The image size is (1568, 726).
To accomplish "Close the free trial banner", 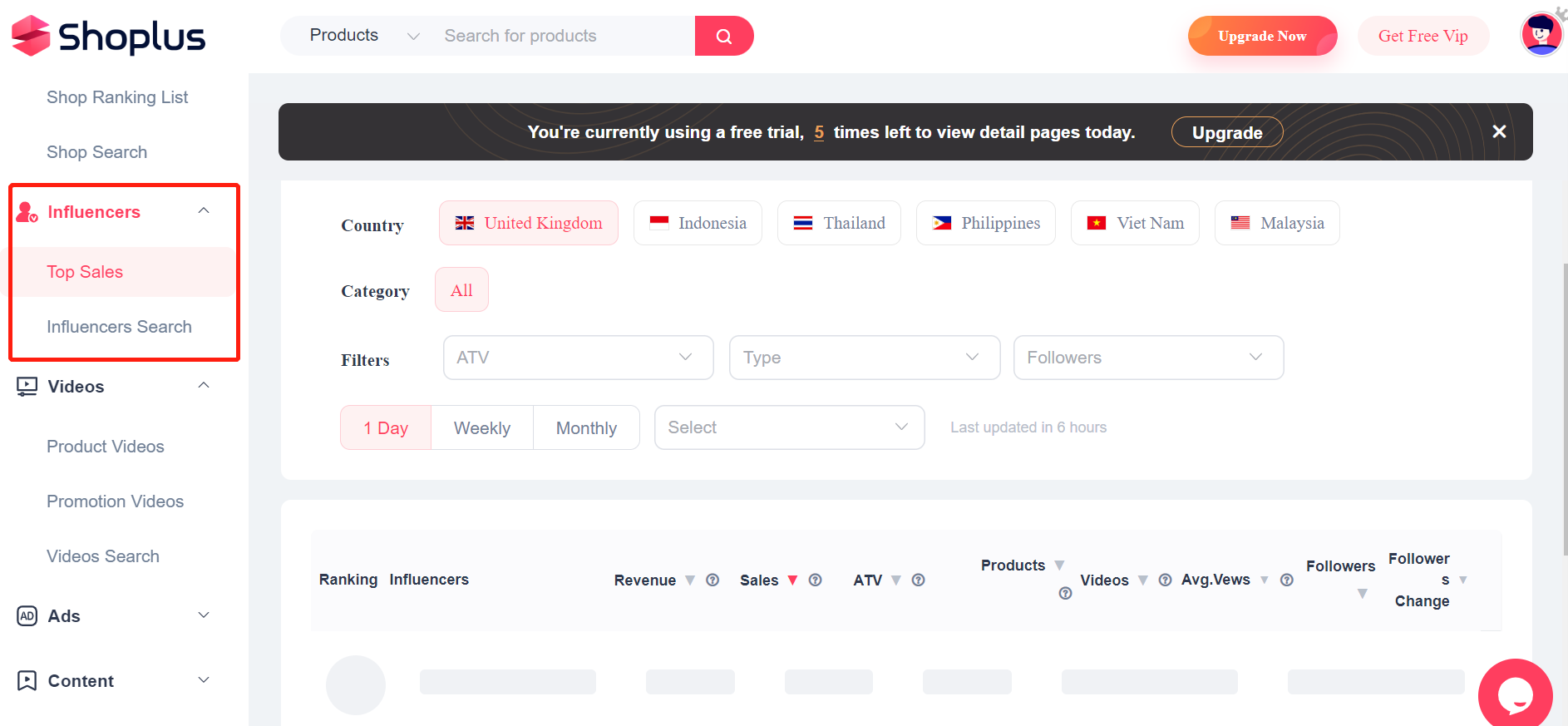I will tap(1499, 131).
